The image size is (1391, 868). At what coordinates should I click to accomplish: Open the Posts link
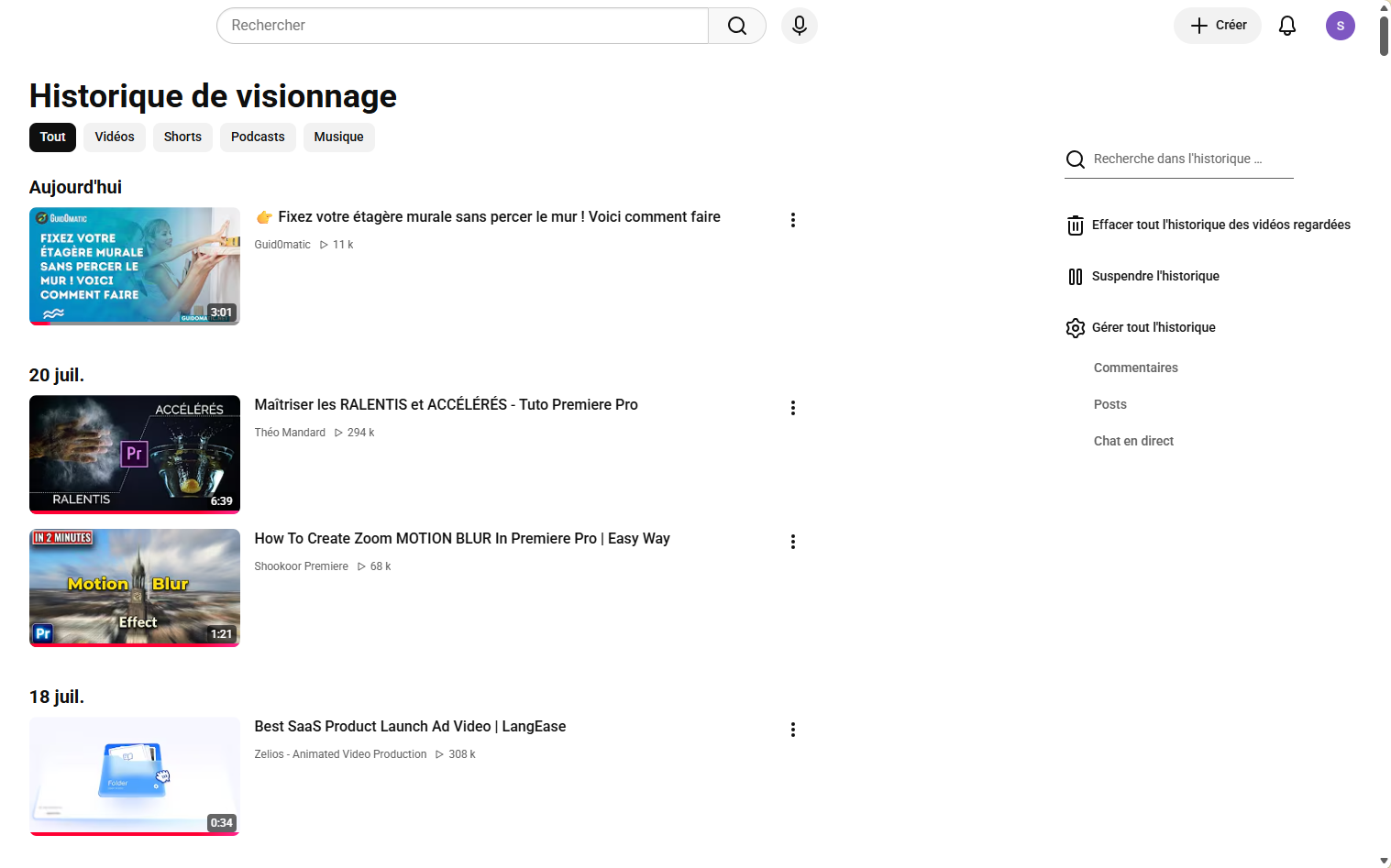pos(1110,404)
